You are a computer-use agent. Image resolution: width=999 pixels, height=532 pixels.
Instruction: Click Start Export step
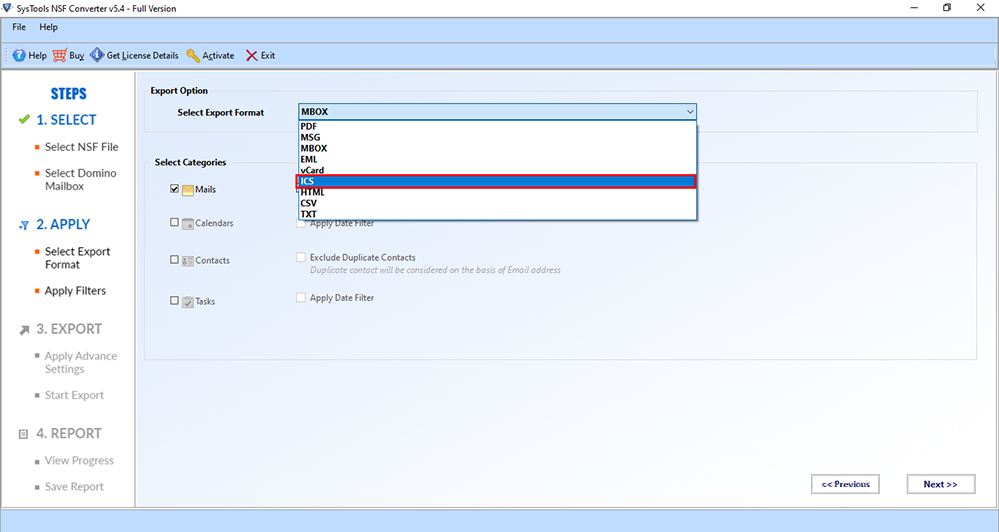(x=74, y=395)
